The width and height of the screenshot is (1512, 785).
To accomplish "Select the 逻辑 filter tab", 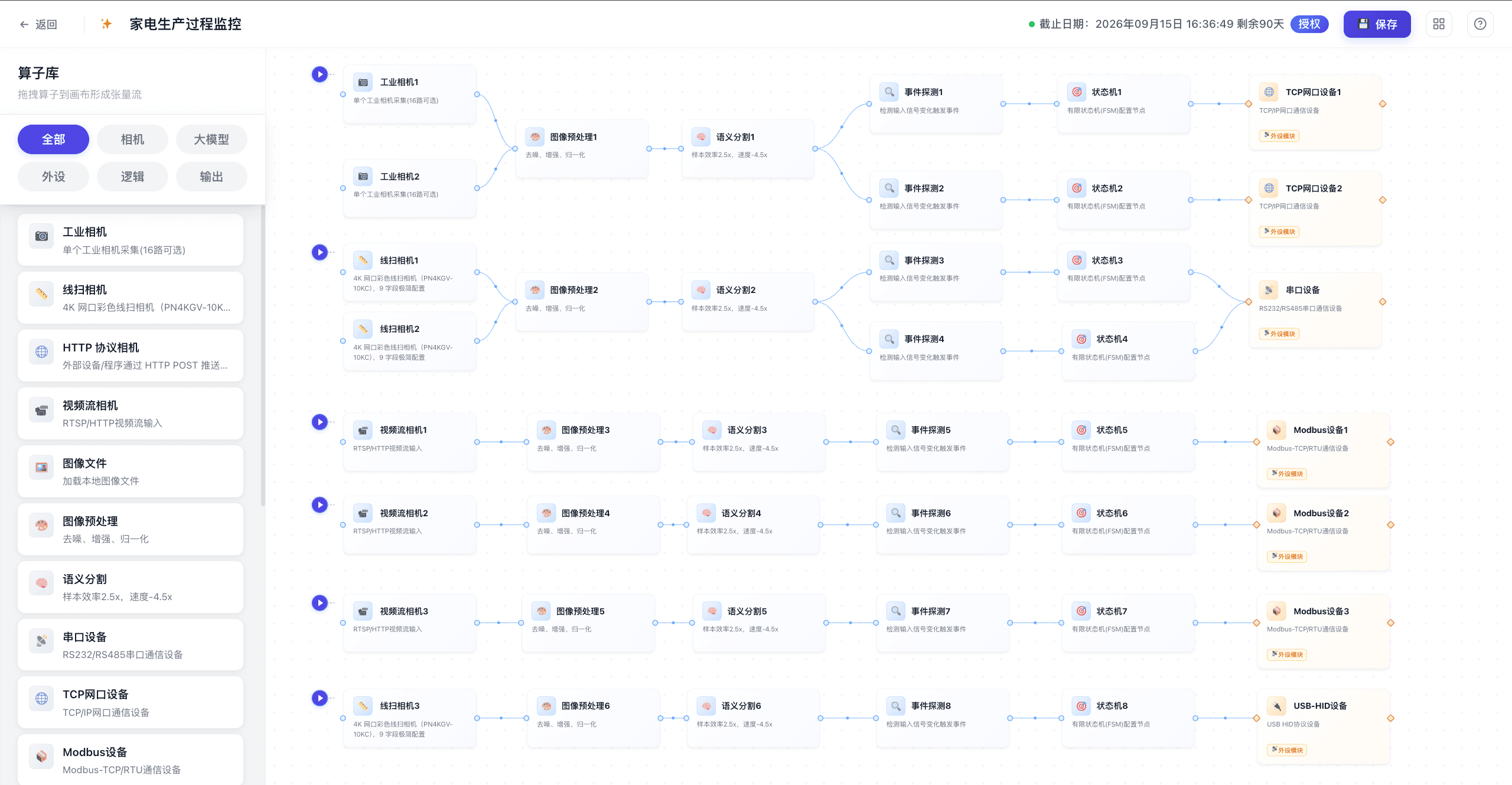I will point(132,177).
